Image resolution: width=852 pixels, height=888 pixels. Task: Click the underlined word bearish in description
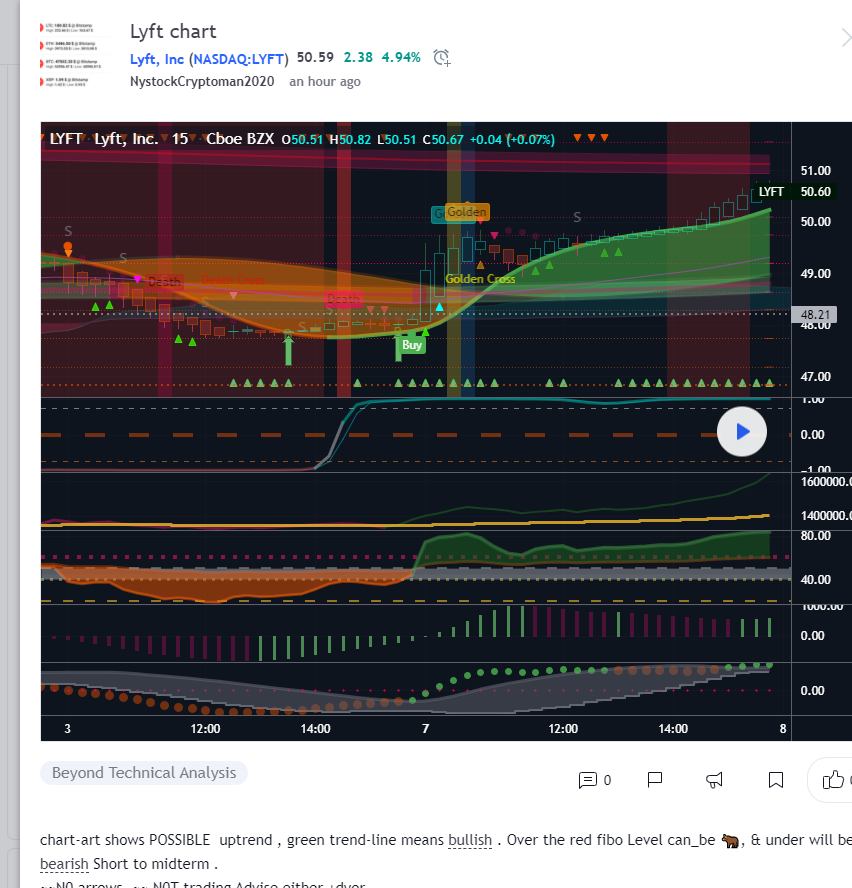click(65, 864)
